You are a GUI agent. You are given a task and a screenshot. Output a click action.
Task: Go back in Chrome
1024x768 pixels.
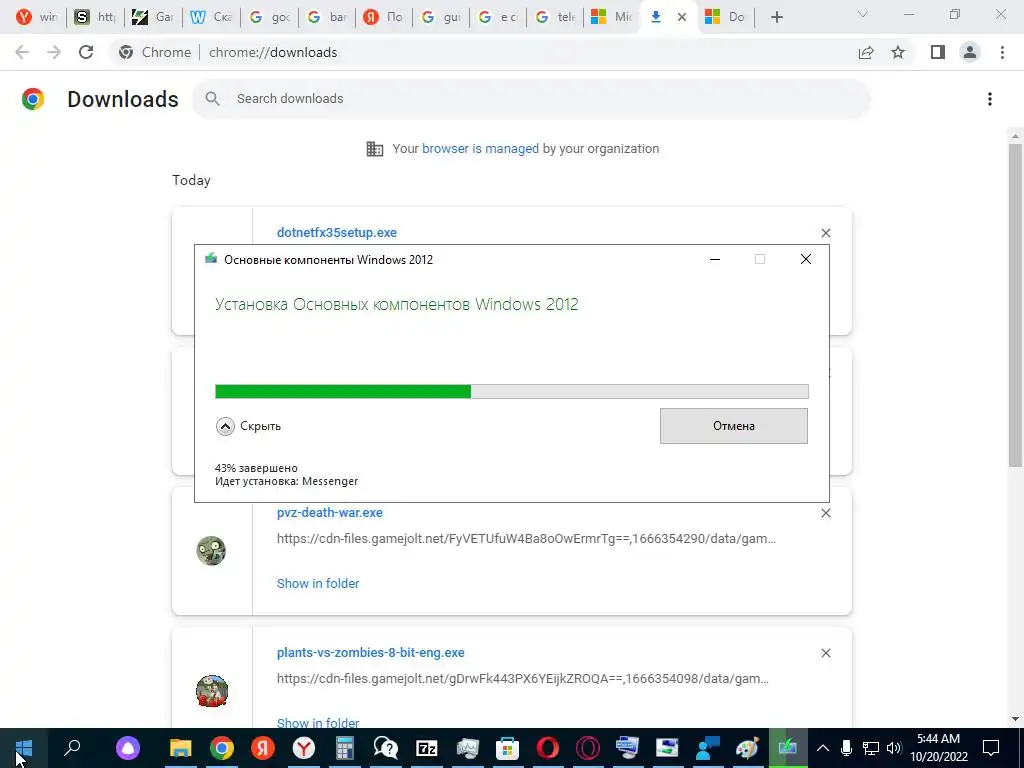click(x=22, y=52)
